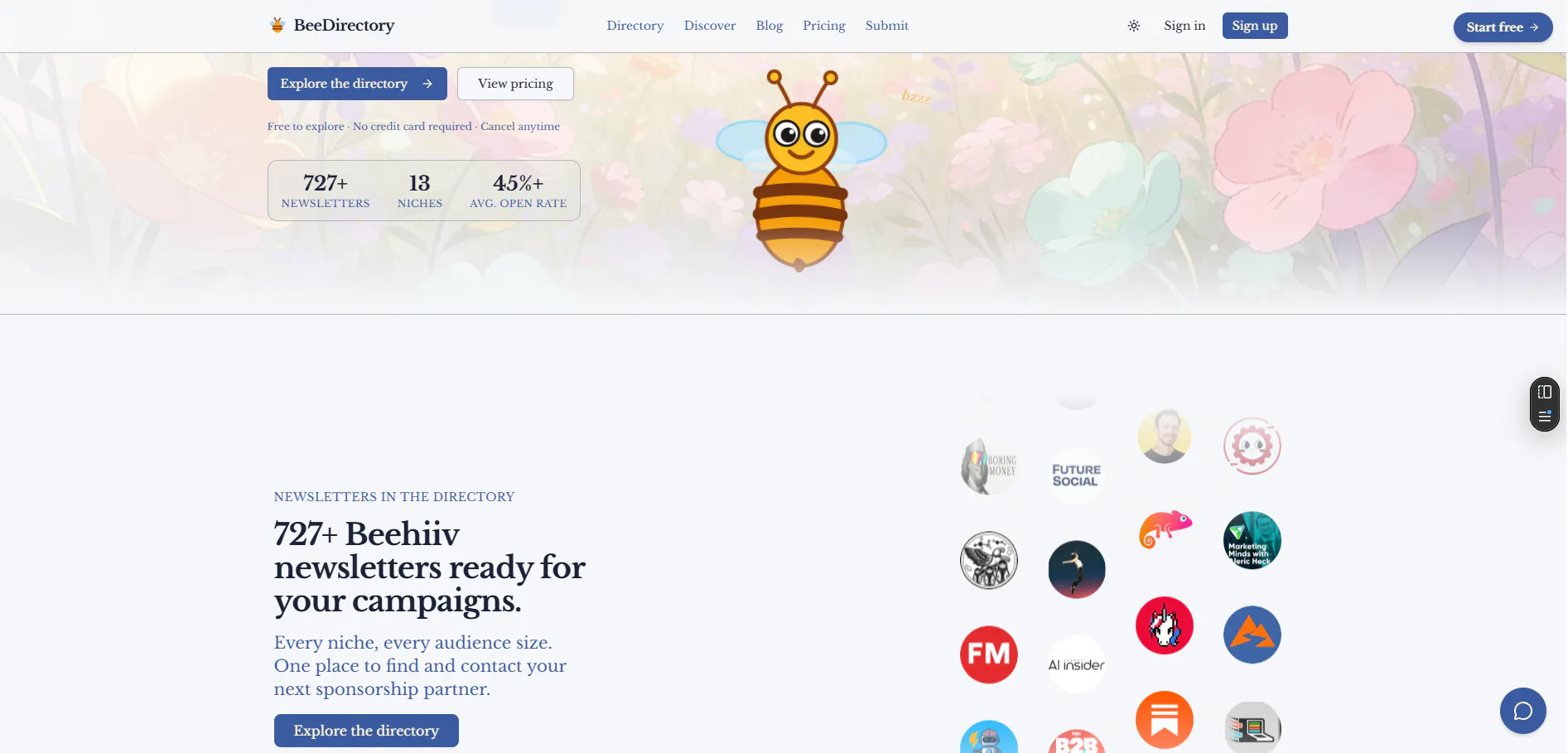Navigate to Pricing in the top menu
The width and height of the screenshot is (1568, 753).
[x=824, y=26]
